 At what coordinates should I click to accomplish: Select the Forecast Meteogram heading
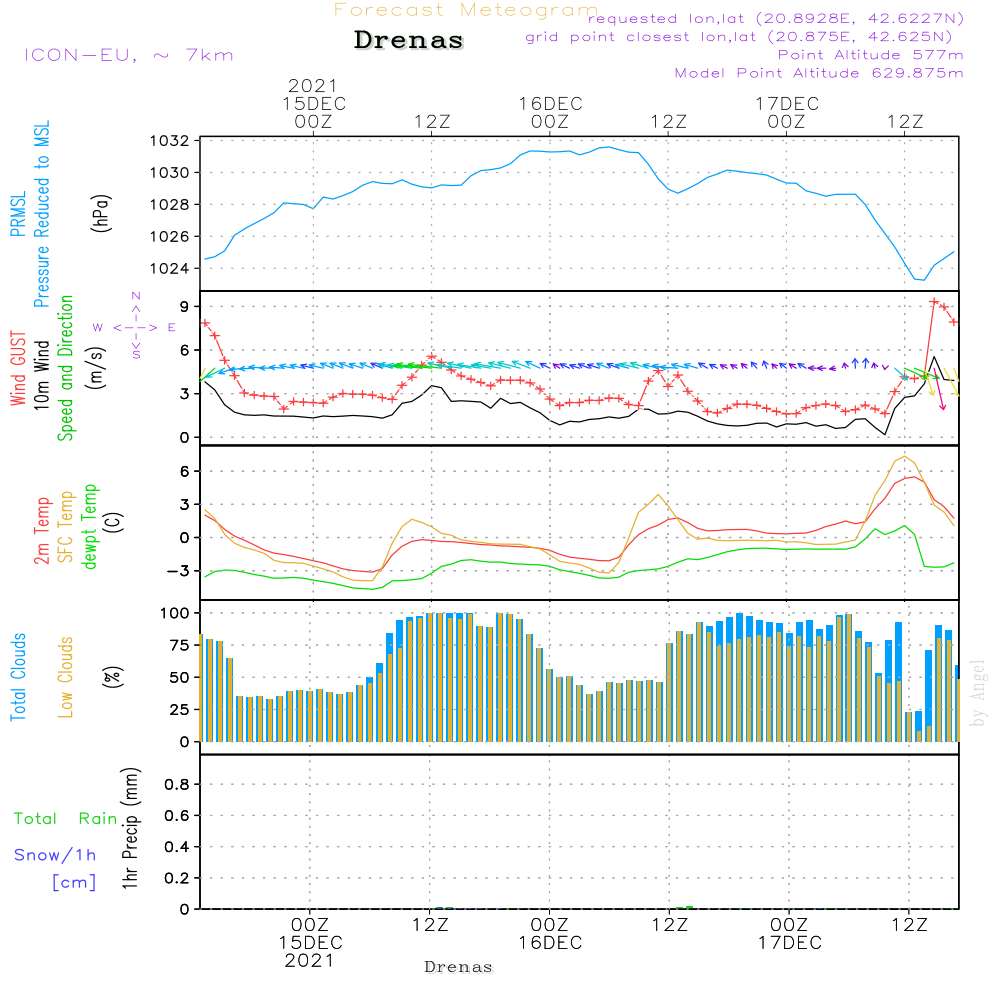pyautogui.click(x=466, y=10)
